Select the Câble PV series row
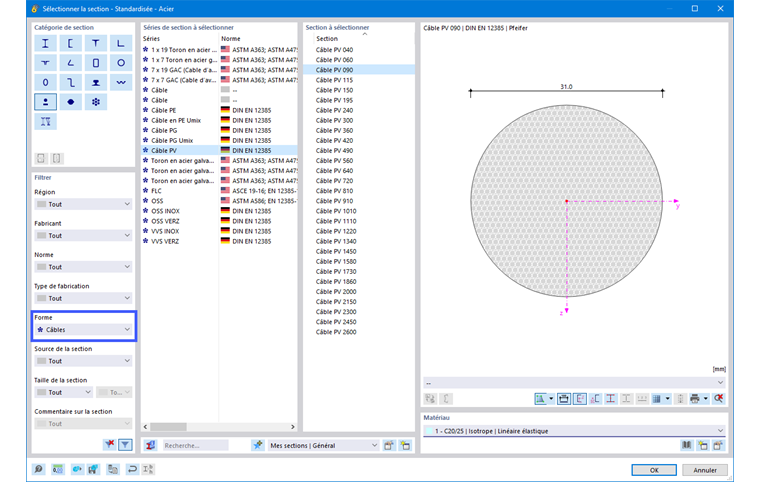The image size is (760, 482). point(219,150)
